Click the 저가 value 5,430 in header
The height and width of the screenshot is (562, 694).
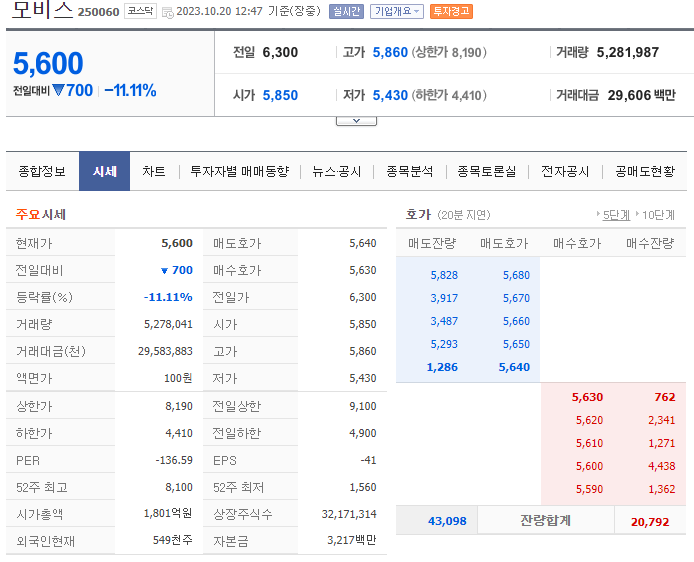390,95
